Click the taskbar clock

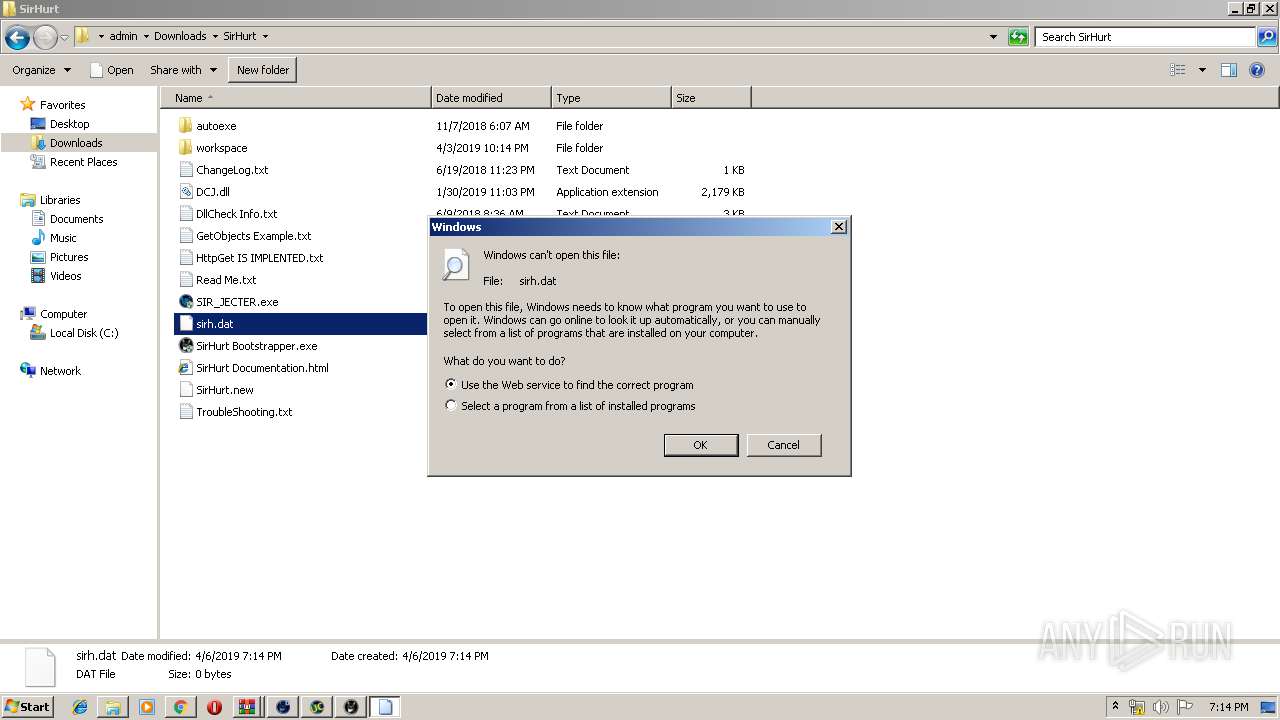tap(1228, 707)
